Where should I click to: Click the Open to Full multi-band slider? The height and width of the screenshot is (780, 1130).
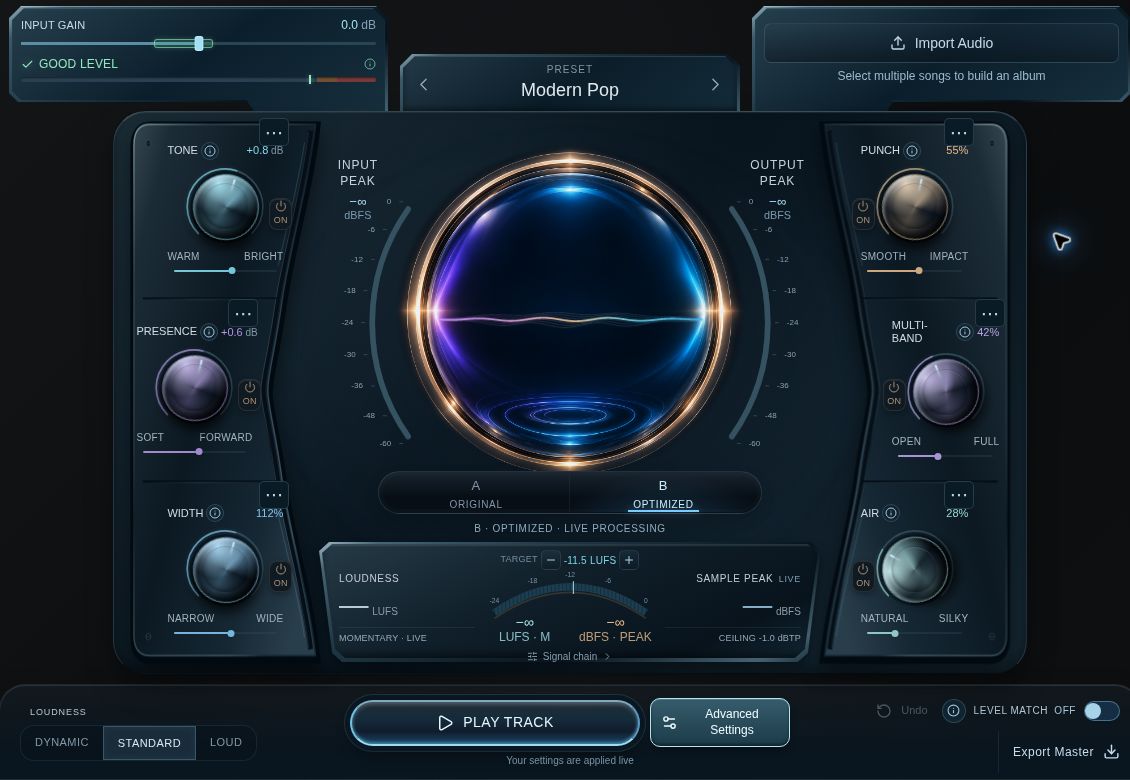(x=946, y=456)
